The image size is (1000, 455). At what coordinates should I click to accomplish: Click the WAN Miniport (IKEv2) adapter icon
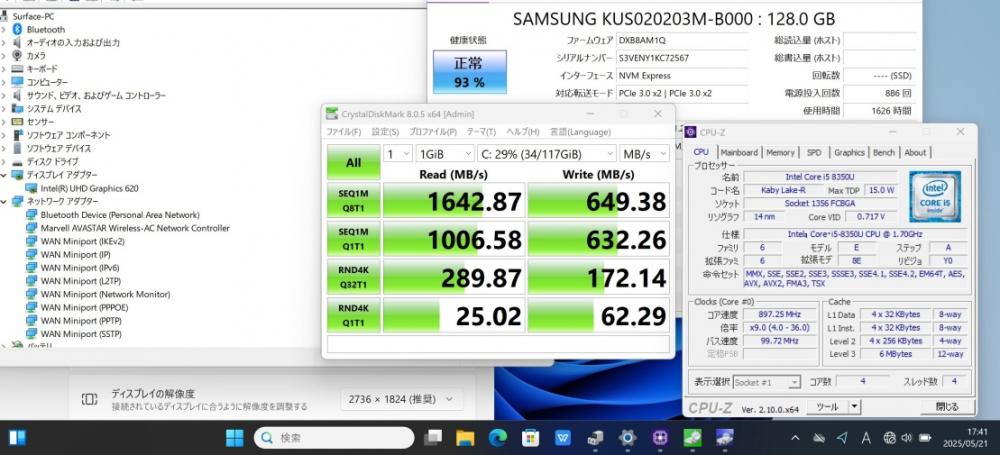point(31,241)
